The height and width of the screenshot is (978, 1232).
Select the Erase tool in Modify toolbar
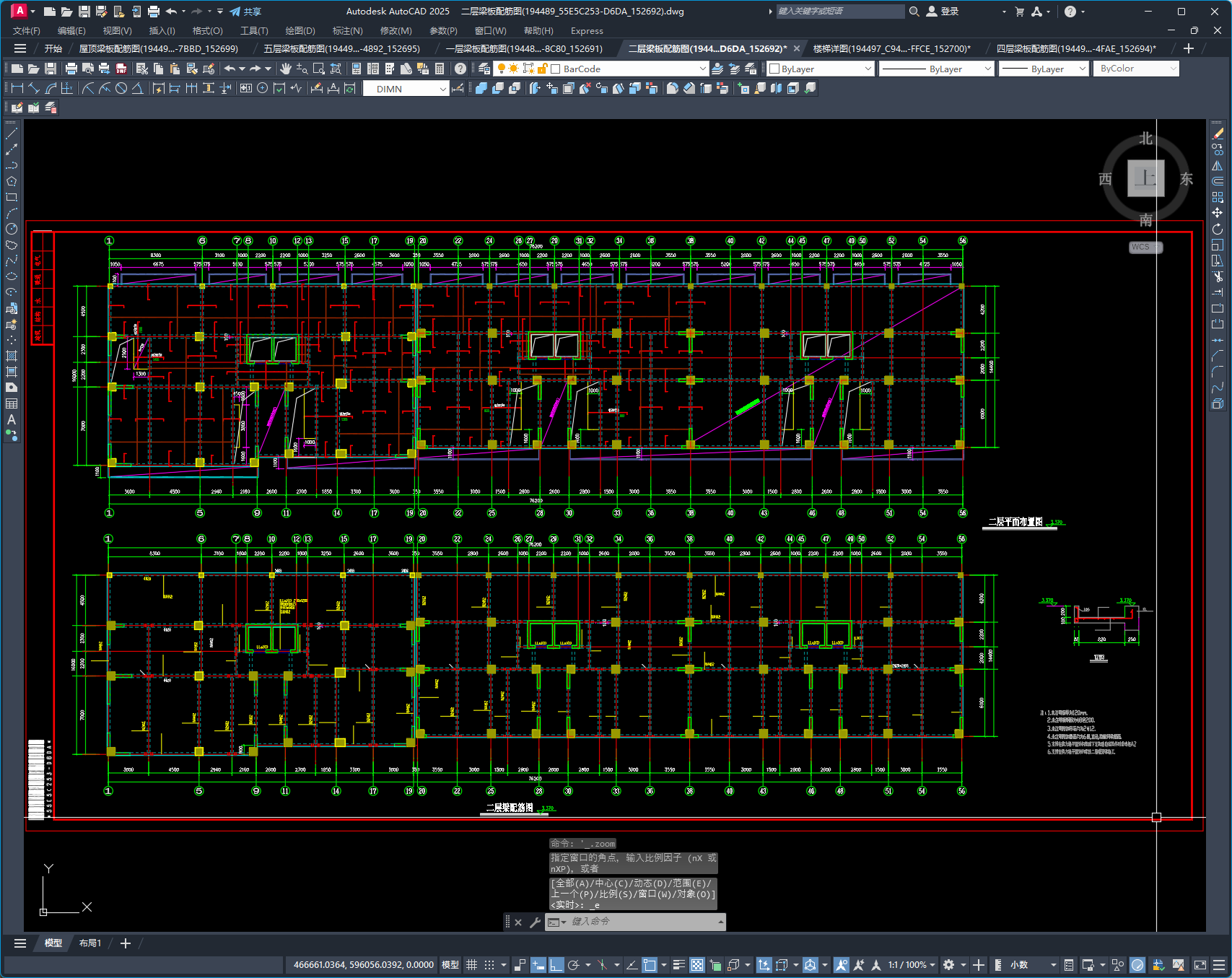(1218, 134)
